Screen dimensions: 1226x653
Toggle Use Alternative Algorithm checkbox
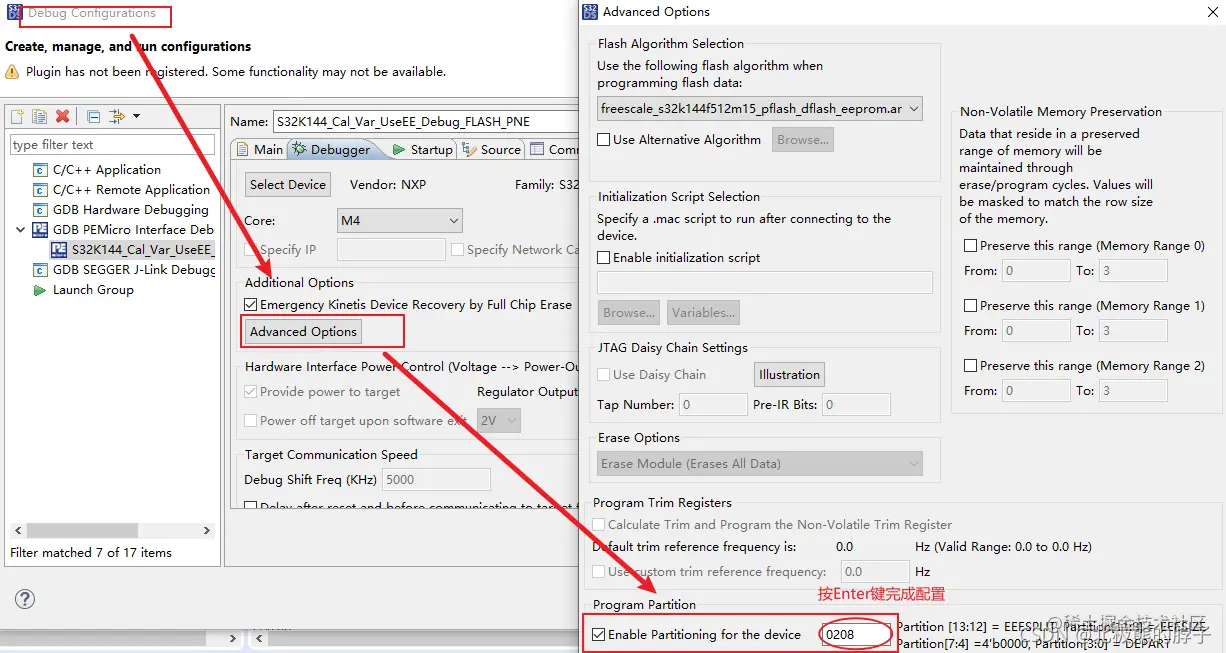[x=604, y=140]
